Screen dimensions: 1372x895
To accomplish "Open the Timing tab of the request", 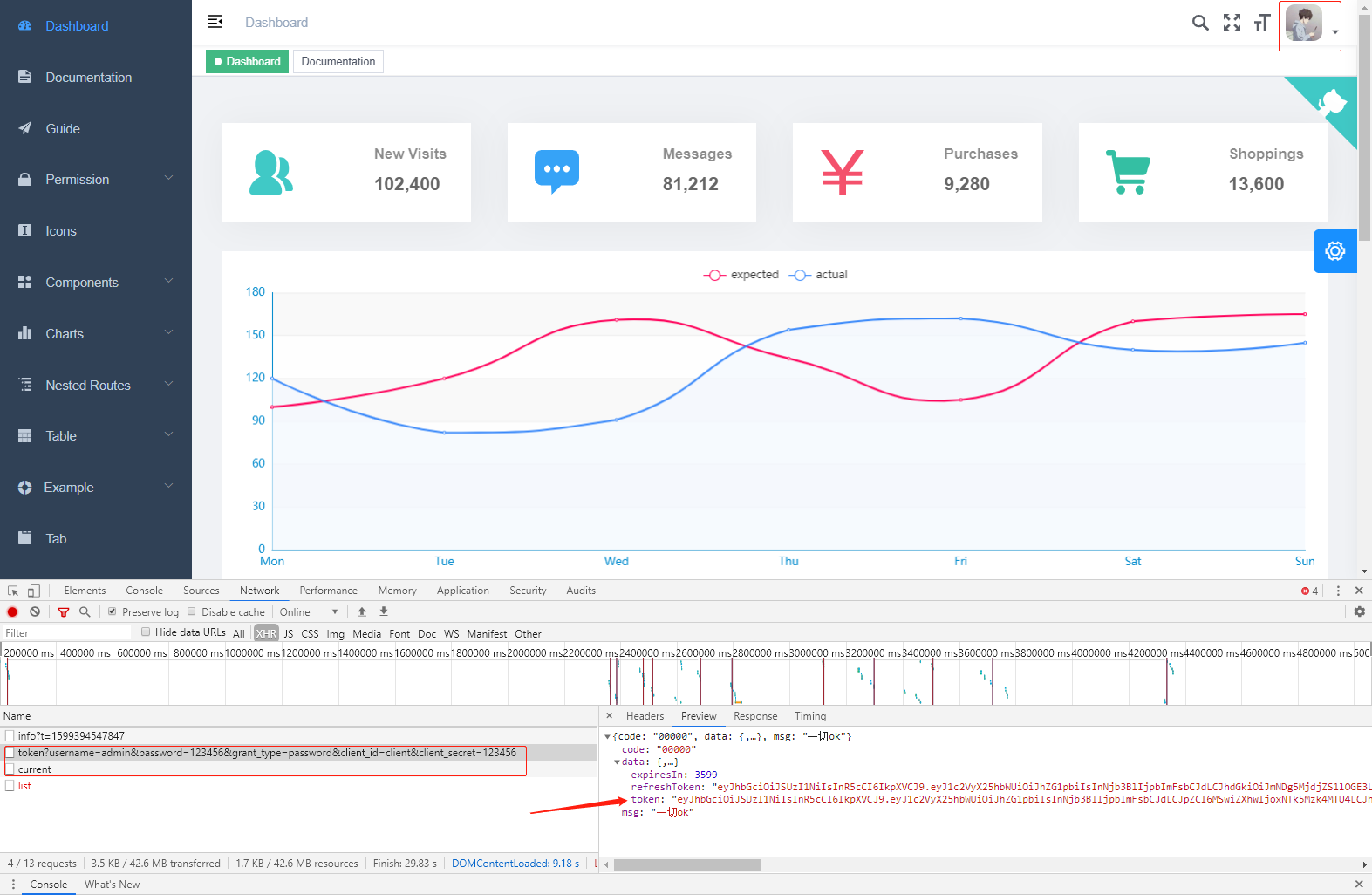I will [810, 716].
